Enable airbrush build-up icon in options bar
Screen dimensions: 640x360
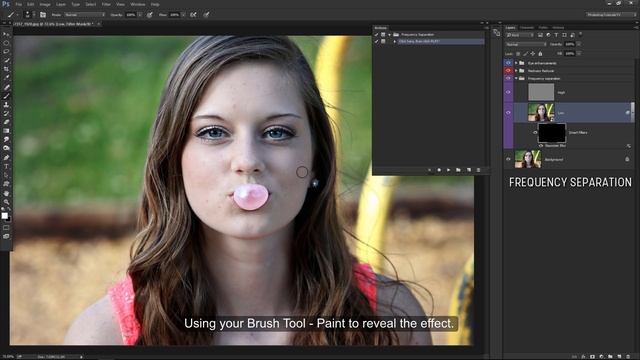click(193, 15)
